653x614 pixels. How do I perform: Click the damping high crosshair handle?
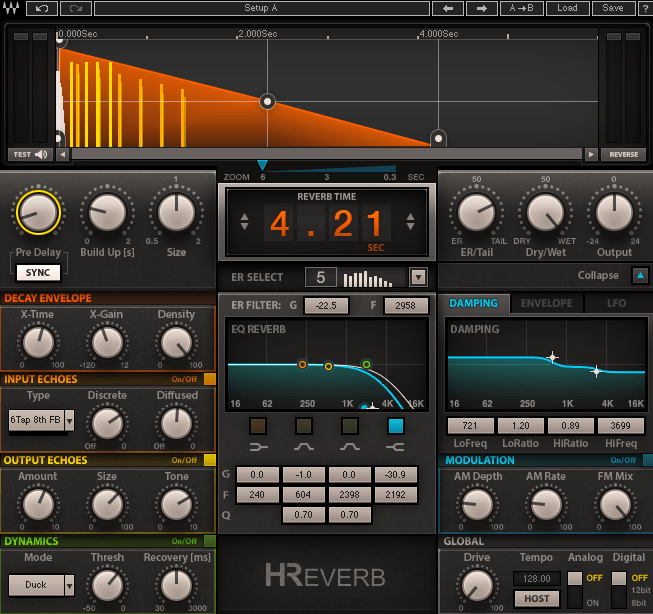click(x=596, y=371)
